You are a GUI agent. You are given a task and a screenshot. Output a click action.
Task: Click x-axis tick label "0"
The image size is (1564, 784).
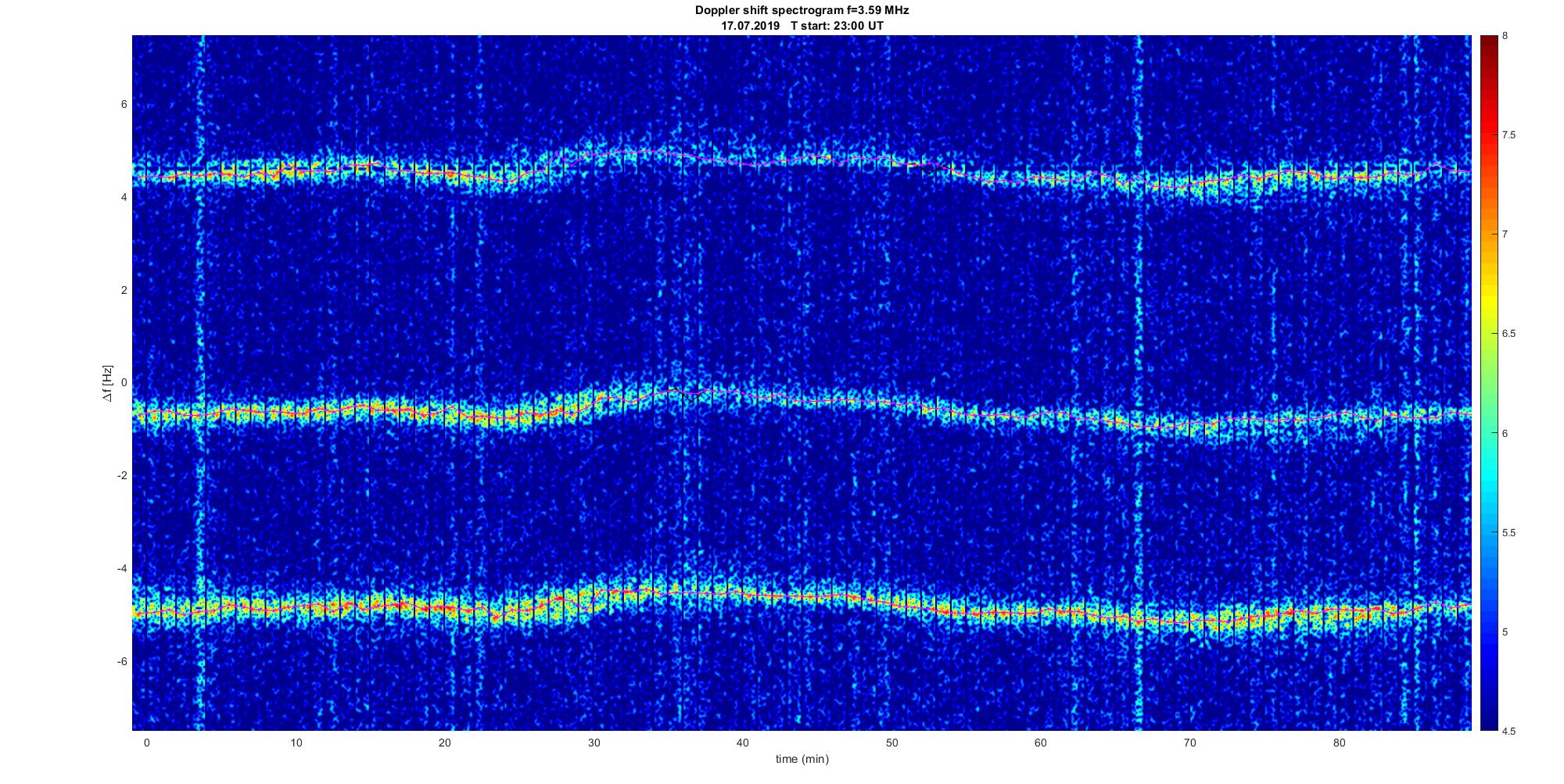point(146,743)
